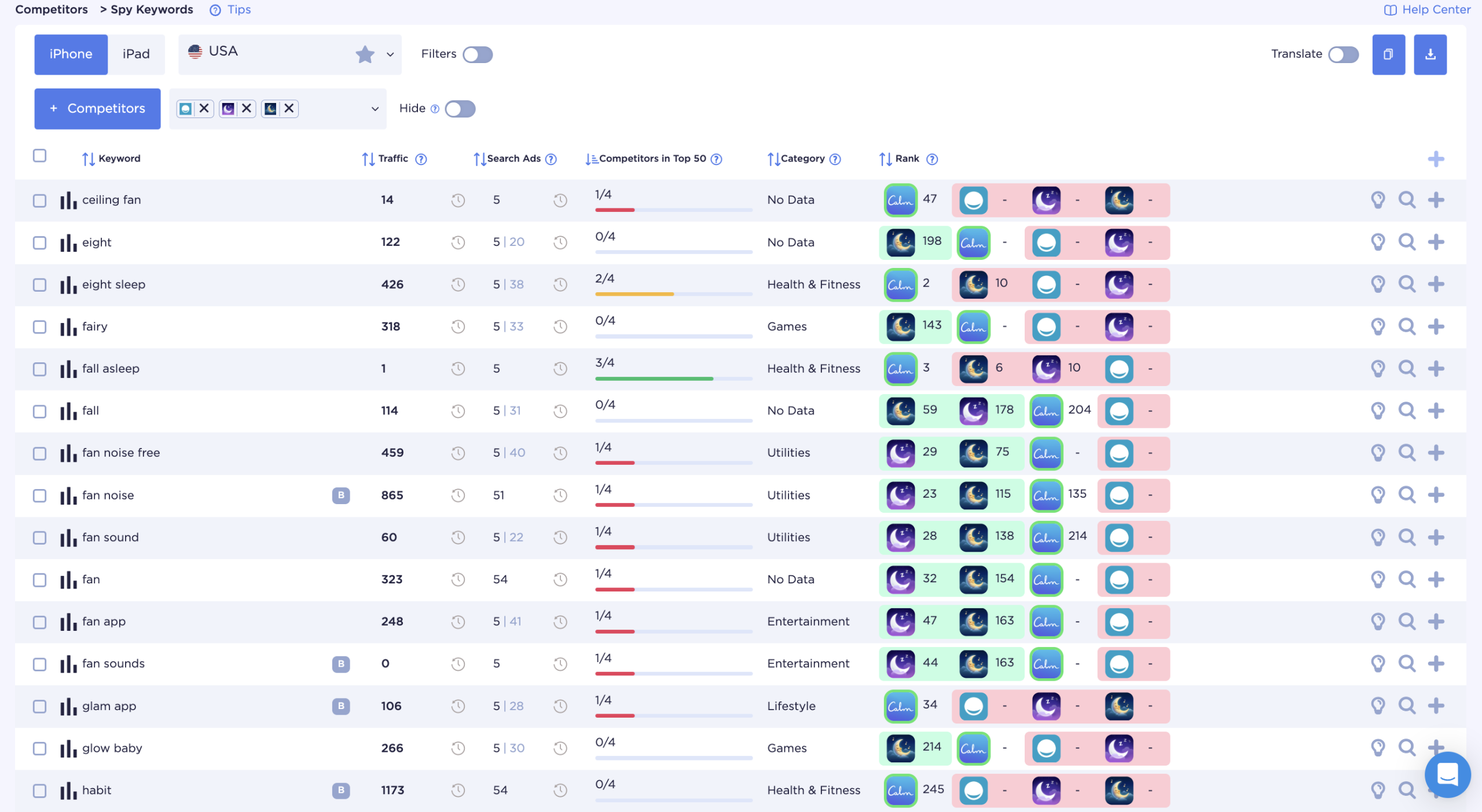The height and width of the screenshot is (812, 1482).
Task: Click magnifier search icon in eight row
Action: (x=1407, y=242)
